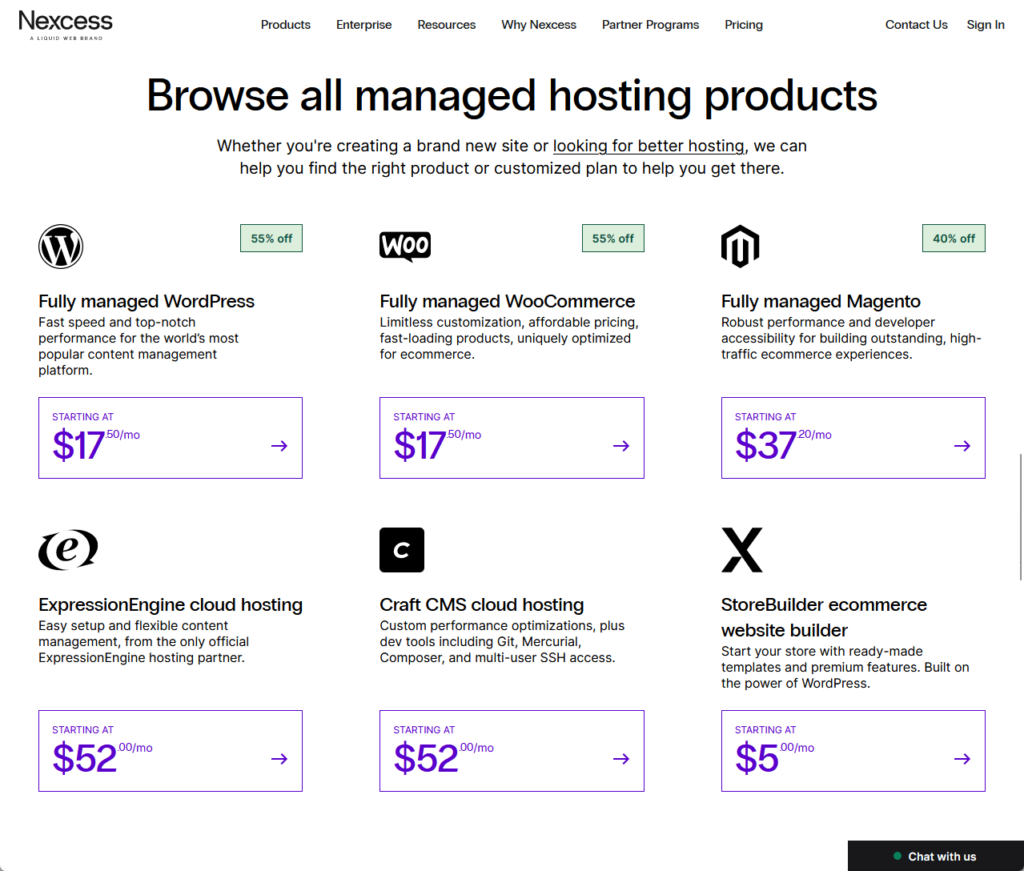Click StoreBuilder ecommerce website builder heading
Image resolution: width=1024 pixels, height=871 pixels.
[x=824, y=617]
